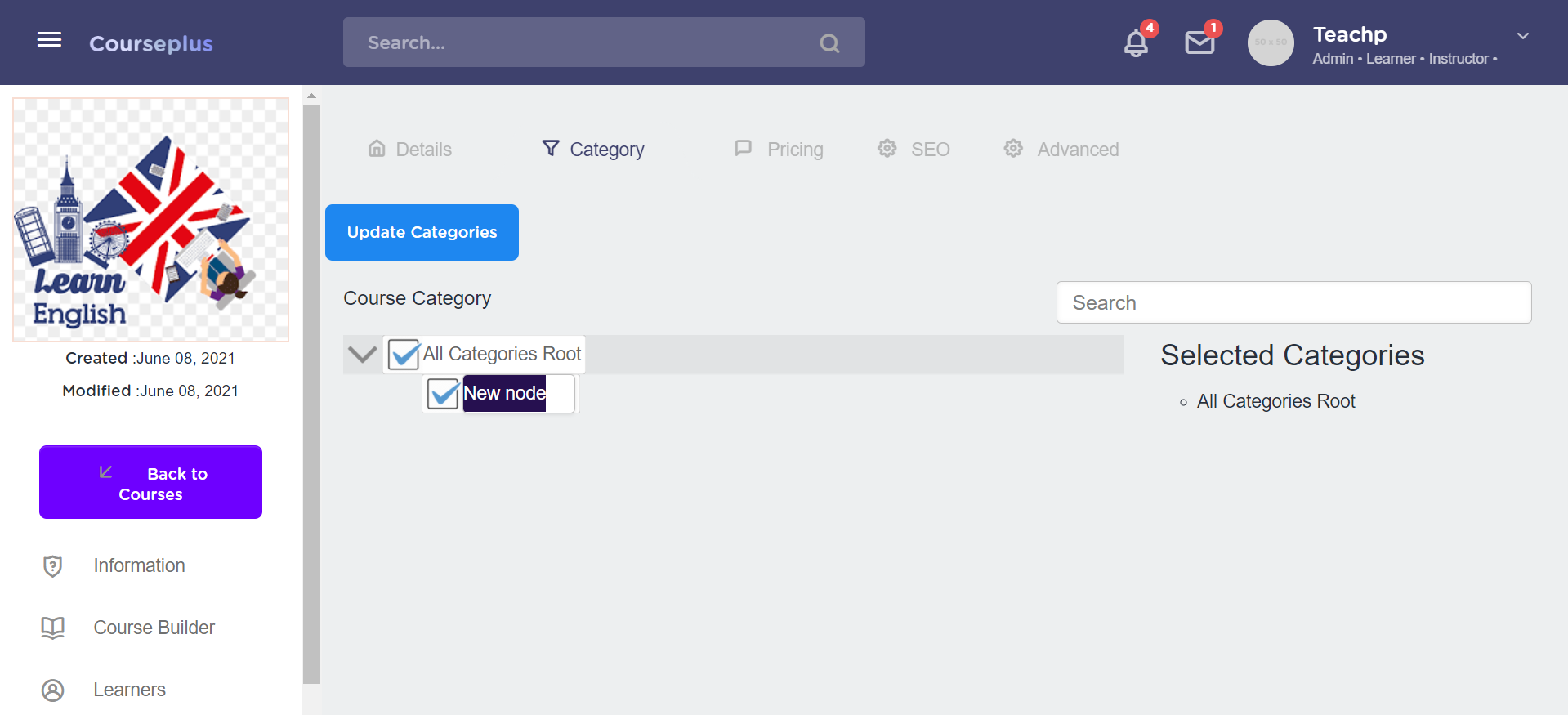
Task: Click the Learners person icon
Action: coord(53,690)
